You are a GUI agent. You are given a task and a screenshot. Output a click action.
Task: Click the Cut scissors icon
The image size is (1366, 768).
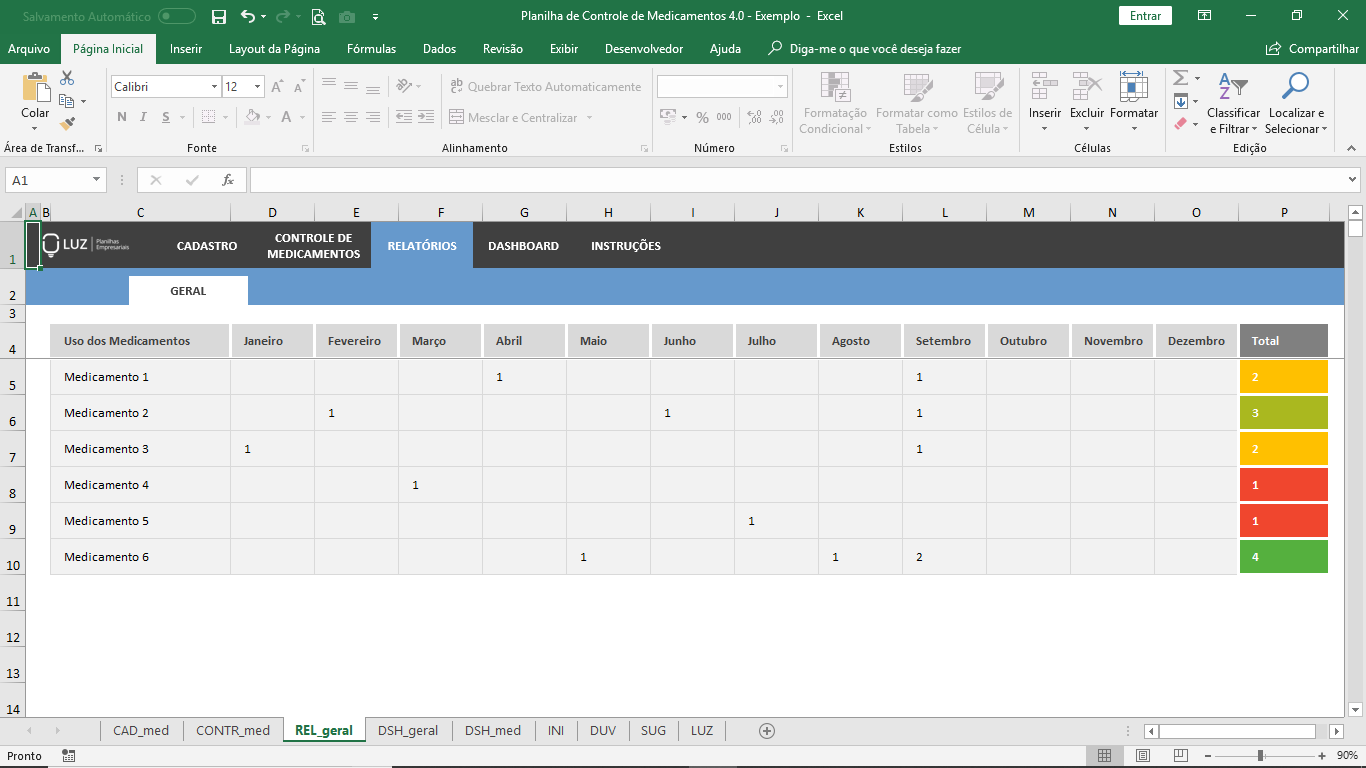67,78
